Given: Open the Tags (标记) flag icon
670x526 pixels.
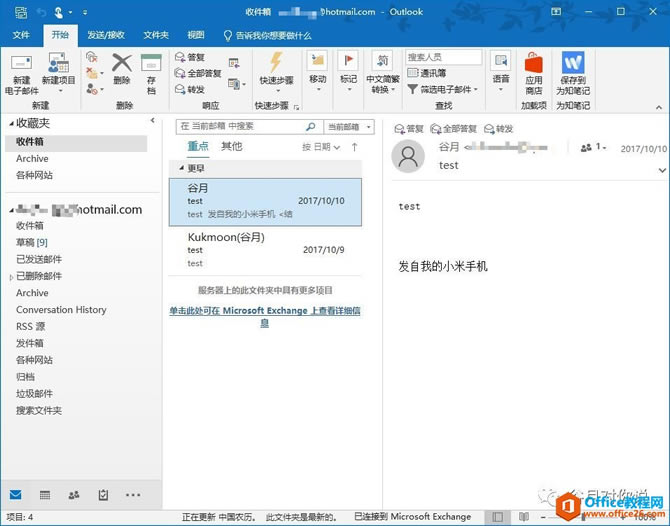Looking at the screenshot, I should (x=348, y=61).
